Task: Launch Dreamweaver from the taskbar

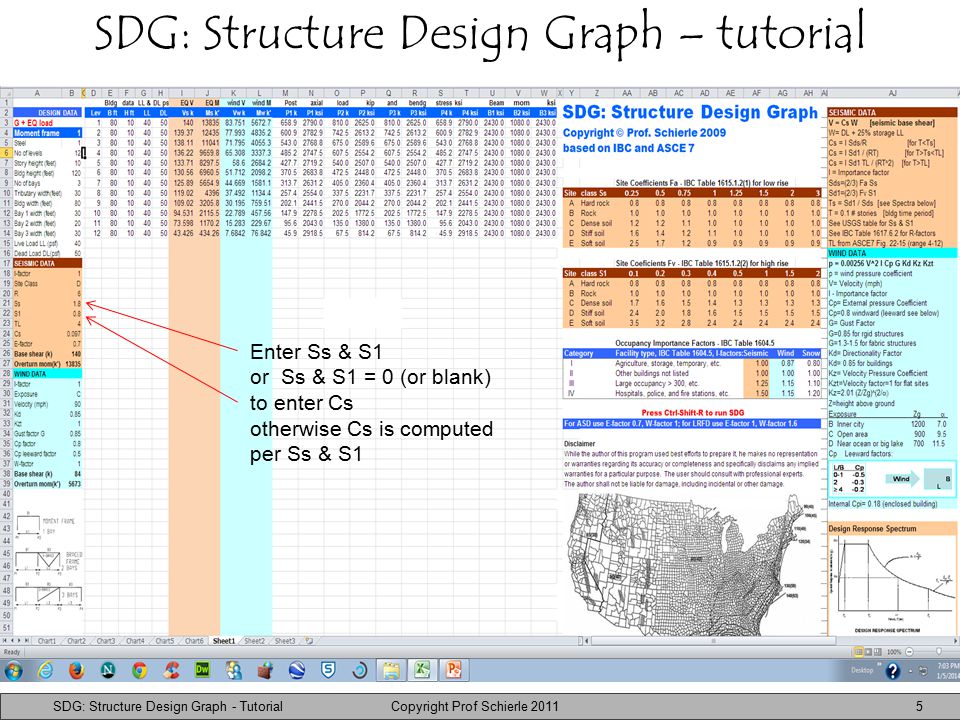Action: pos(202,670)
